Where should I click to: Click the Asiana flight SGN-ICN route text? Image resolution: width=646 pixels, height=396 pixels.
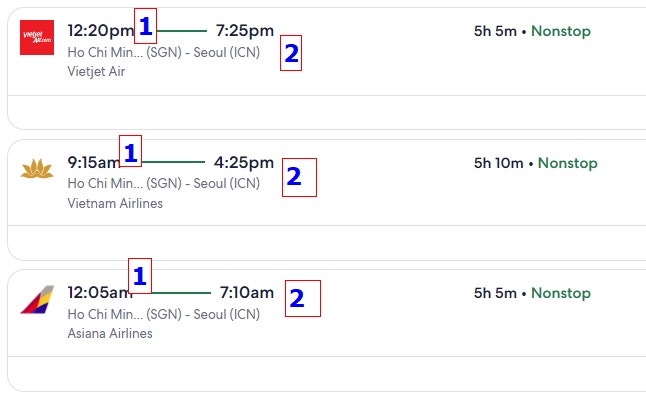164,314
